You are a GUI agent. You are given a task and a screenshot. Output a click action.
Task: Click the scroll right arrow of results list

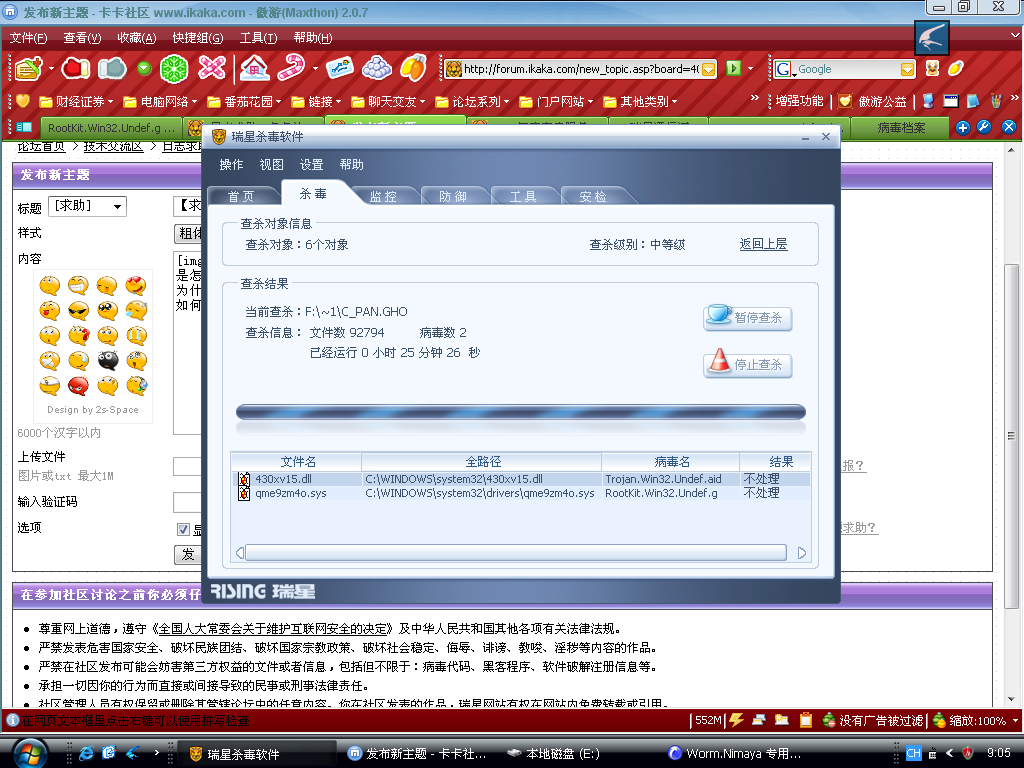pos(802,553)
